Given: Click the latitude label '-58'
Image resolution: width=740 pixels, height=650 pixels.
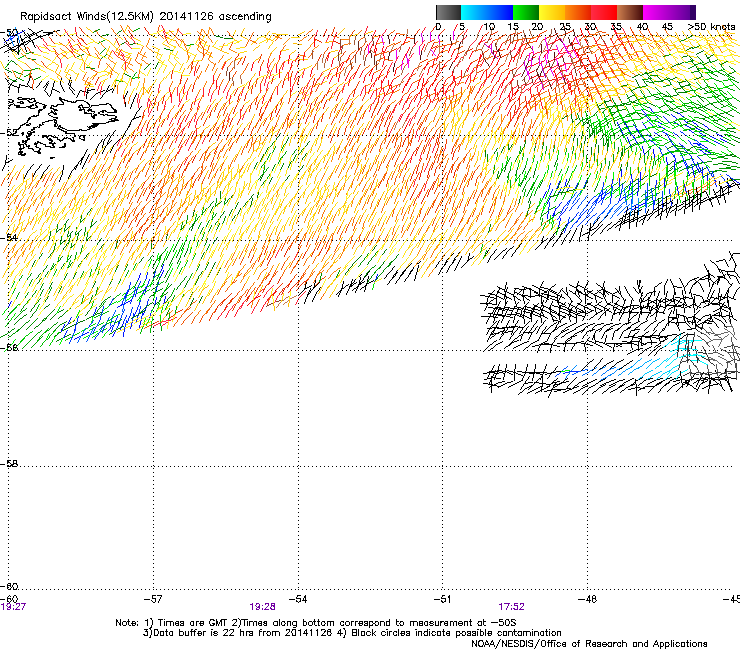Looking at the screenshot, I should [x=9, y=464].
